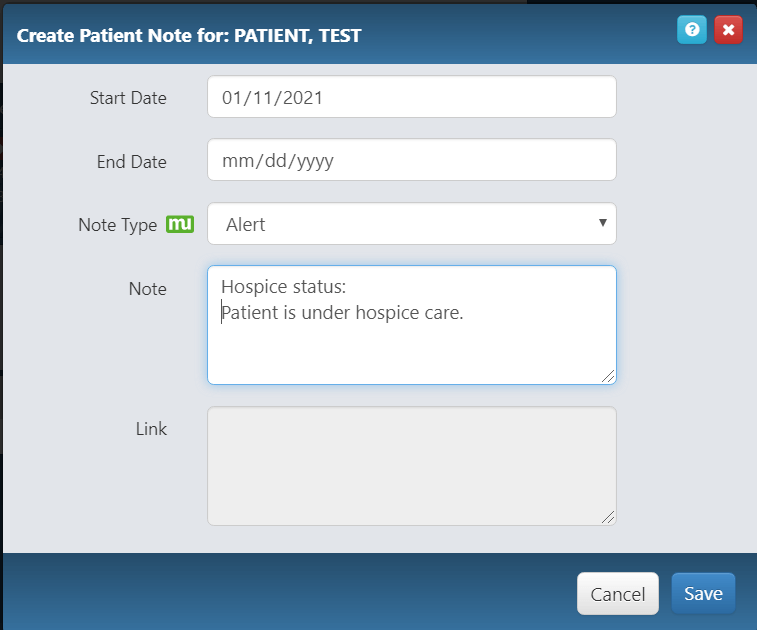The height and width of the screenshot is (630, 757).
Task: Click the Note field label
Action: coord(148,289)
